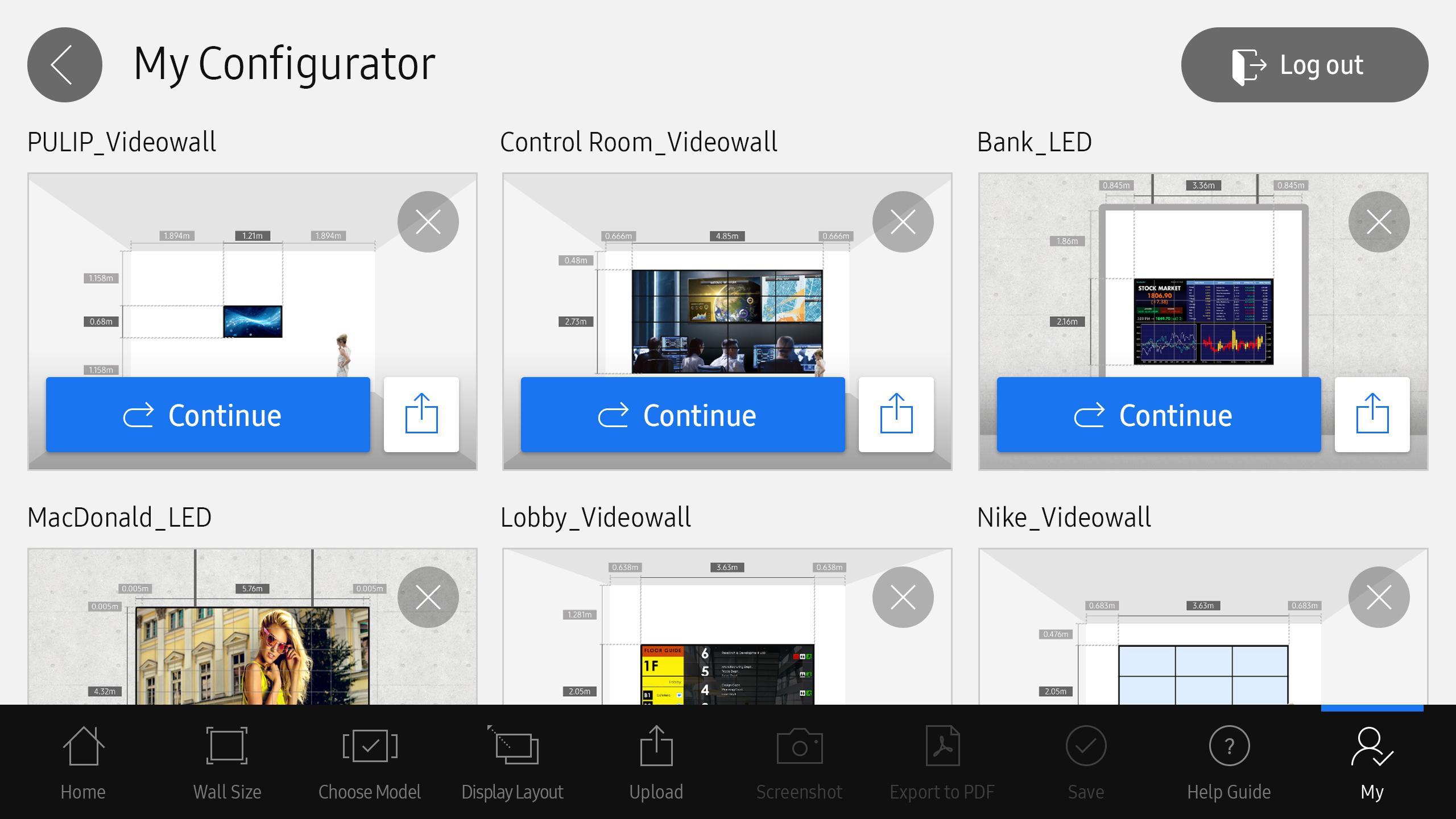Image resolution: width=1456 pixels, height=819 pixels.
Task: Click the Control Room_Videowall title
Action: [x=639, y=142]
